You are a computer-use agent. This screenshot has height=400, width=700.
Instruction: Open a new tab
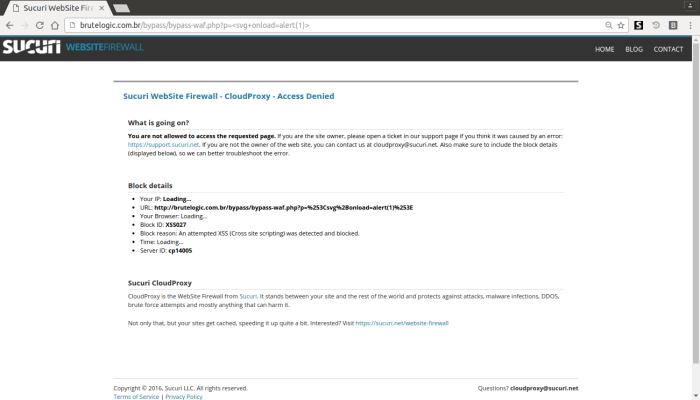click(122, 8)
